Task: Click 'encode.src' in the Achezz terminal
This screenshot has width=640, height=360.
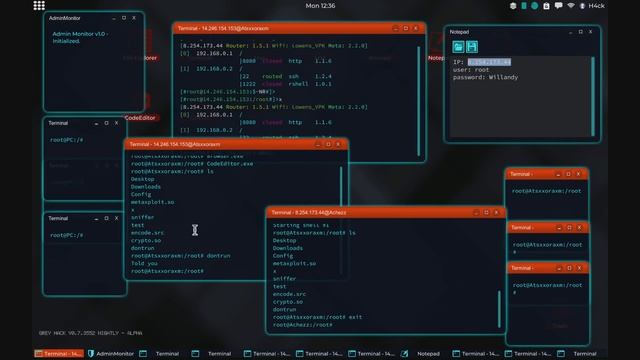Action: tap(289, 294)
